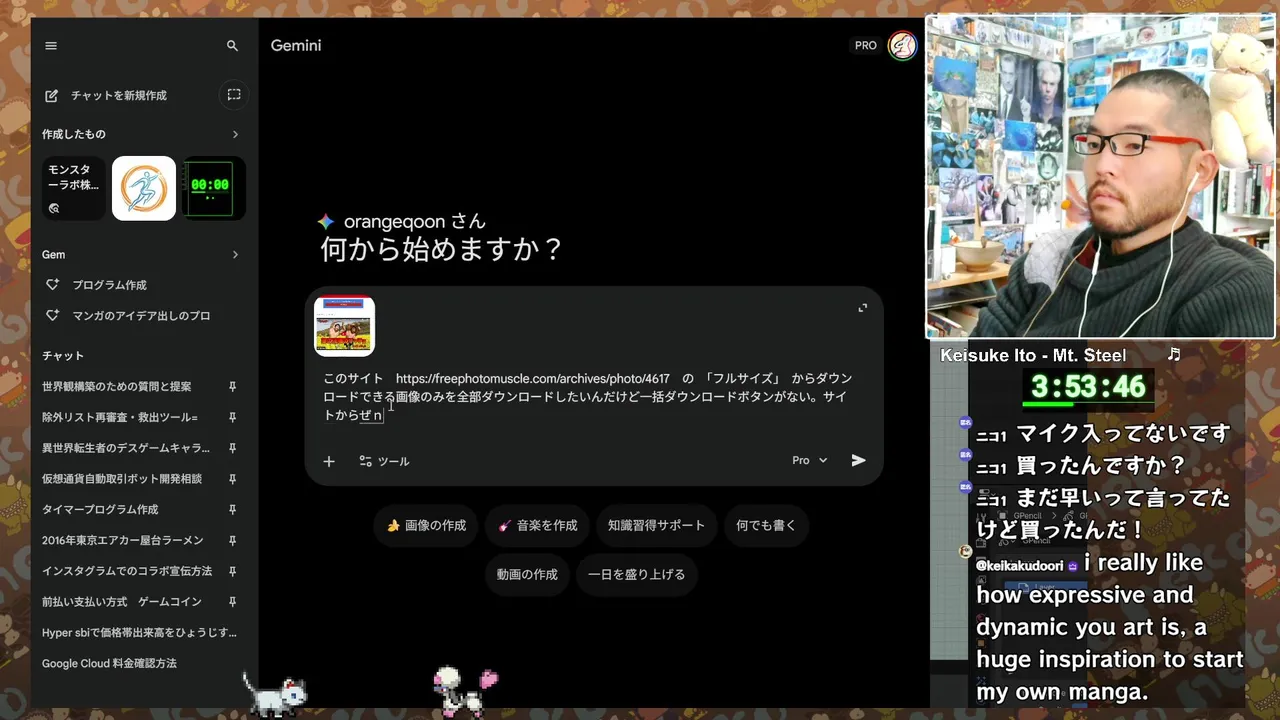Expand the prompt box to full screen
Screen dimensions: 1280x720
(863, 308)
